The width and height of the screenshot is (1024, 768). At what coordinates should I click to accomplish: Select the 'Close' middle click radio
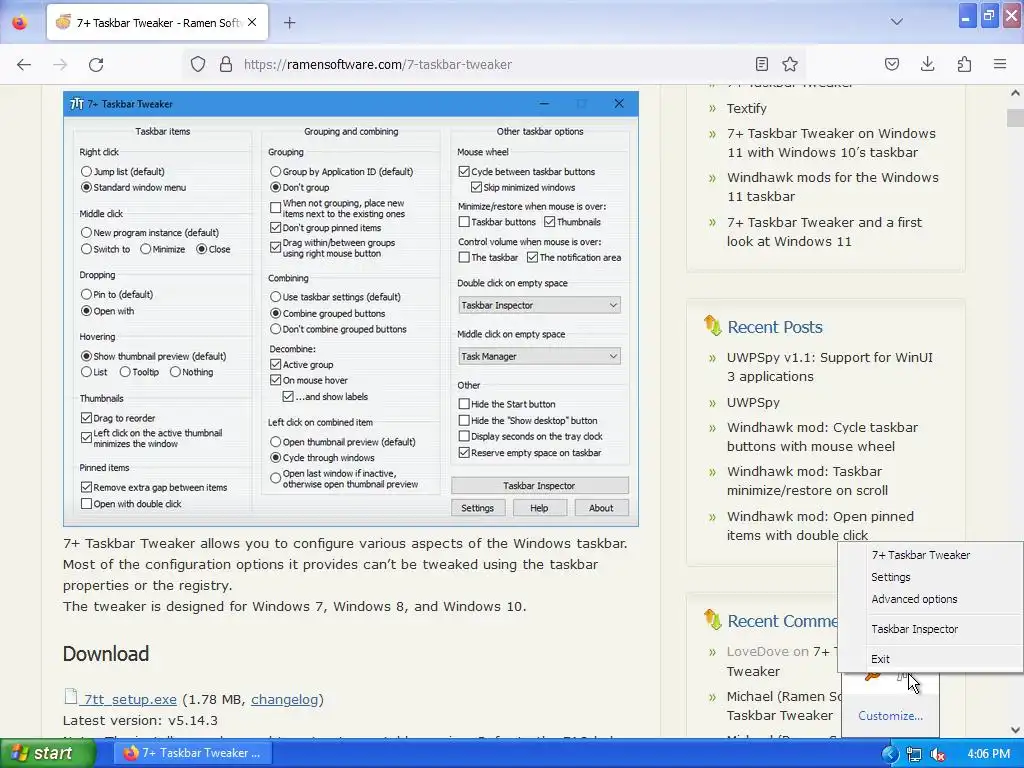[x=201, y=249]
